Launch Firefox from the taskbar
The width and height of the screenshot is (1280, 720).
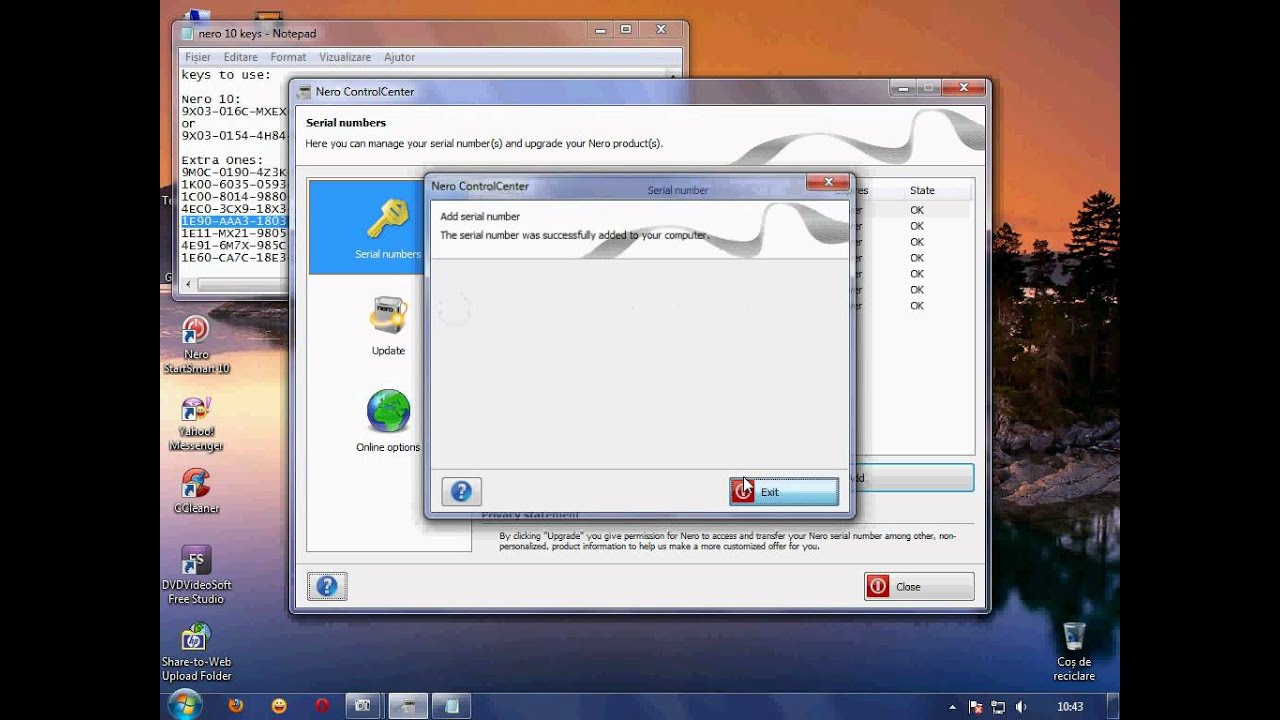235,705
